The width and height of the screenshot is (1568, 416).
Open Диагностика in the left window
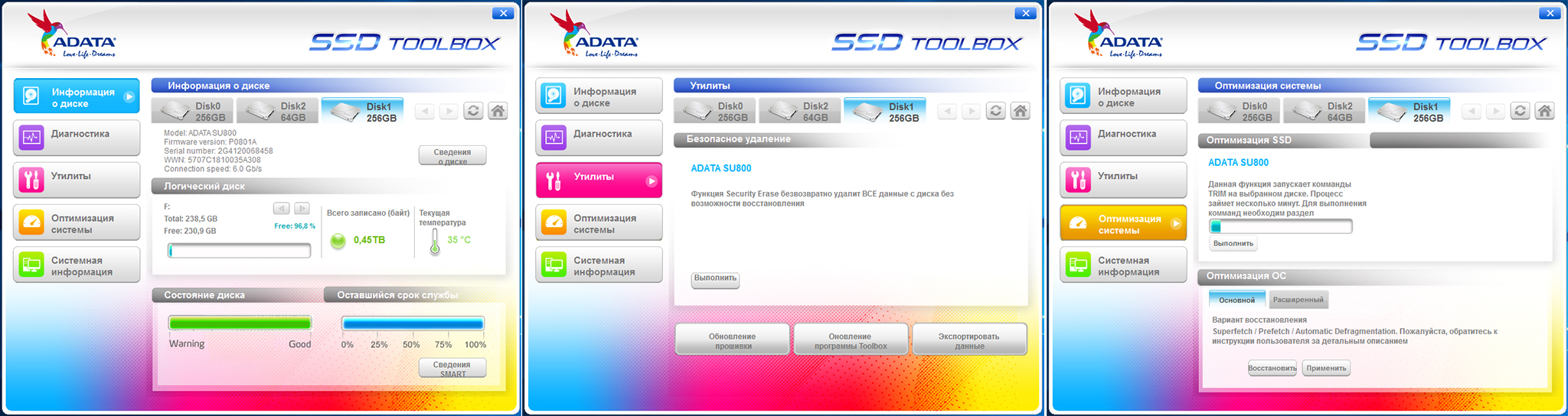(x=77, y=138)
